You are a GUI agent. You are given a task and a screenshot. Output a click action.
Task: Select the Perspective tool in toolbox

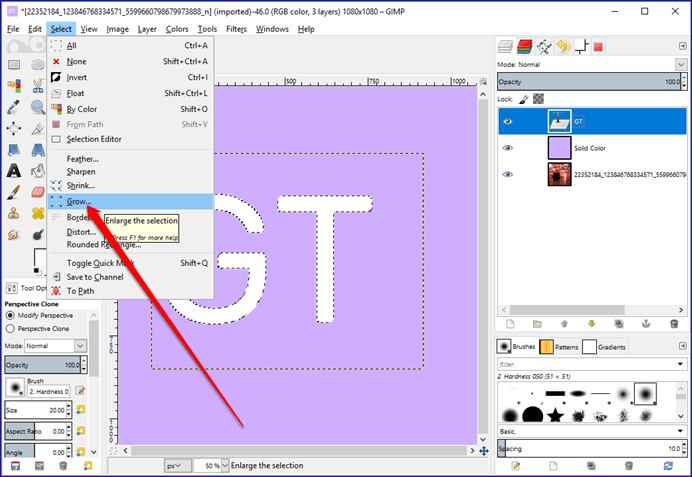pos(38,150)
